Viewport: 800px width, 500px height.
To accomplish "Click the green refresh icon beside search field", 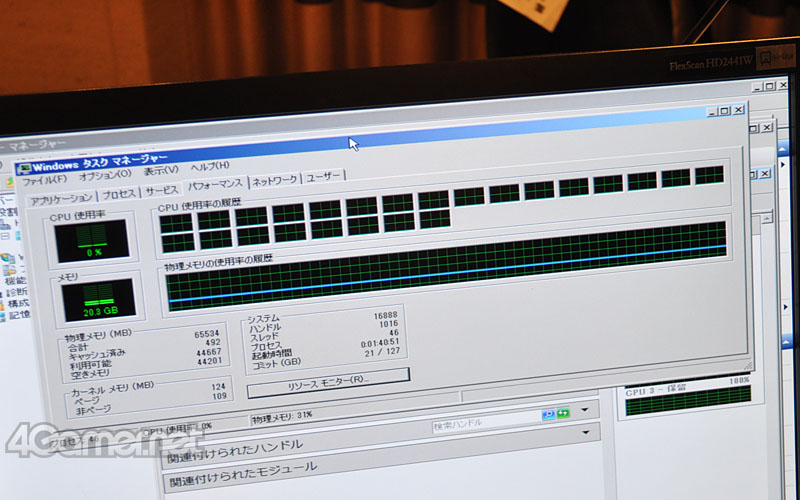I will pos(563,413).
